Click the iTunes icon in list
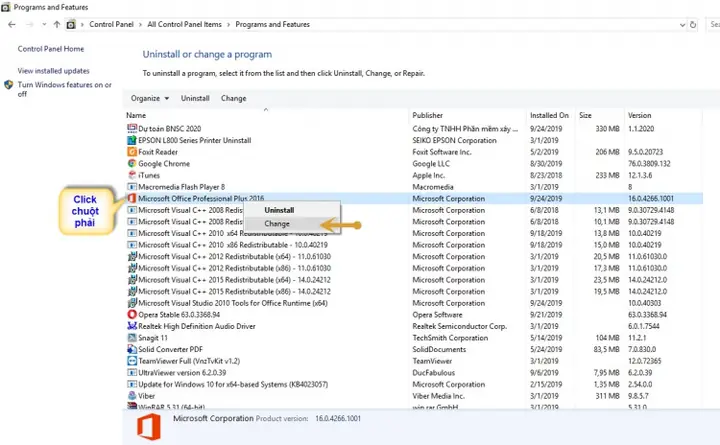720x445 pixels. click(132, 175)
